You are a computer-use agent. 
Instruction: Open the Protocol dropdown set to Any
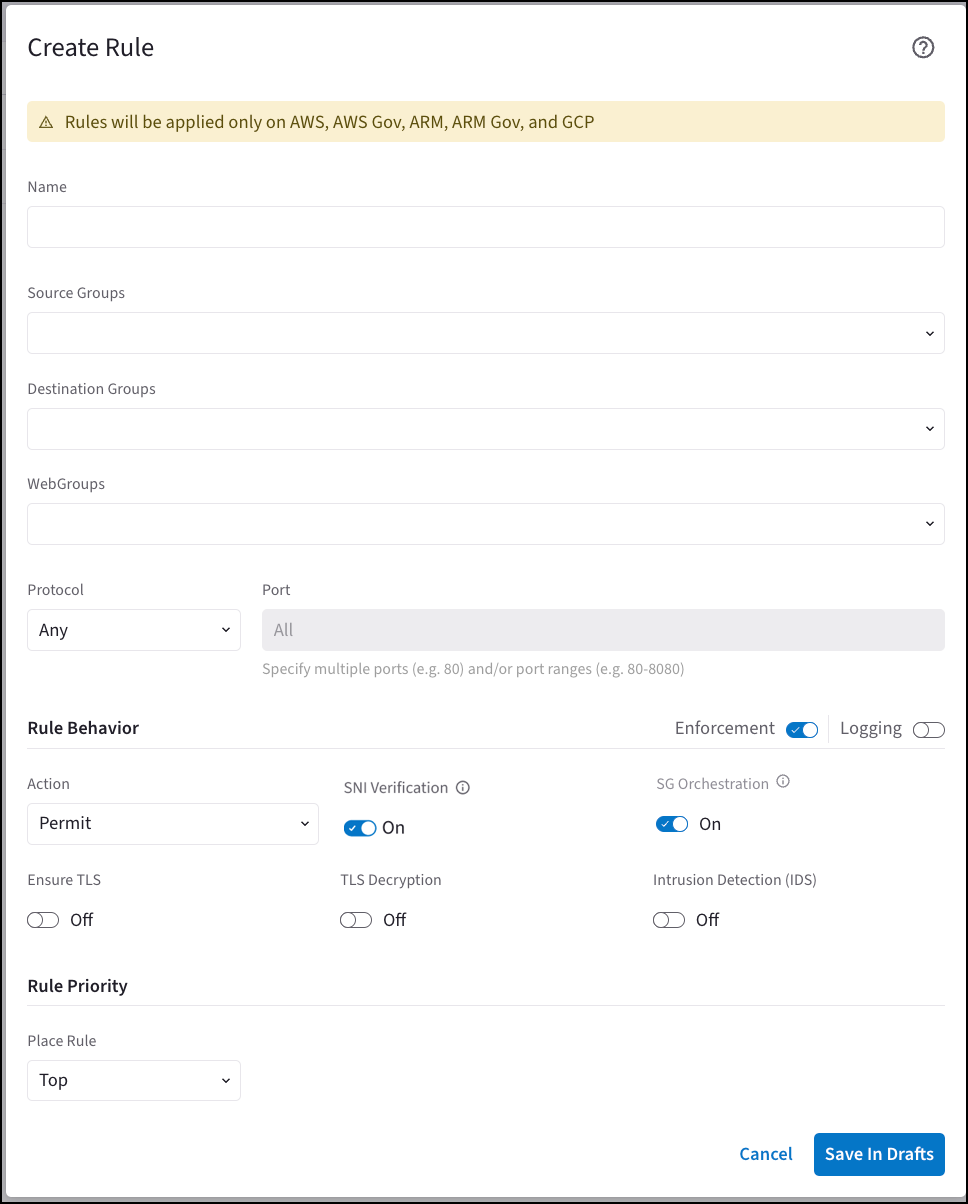click(x=134, y=630)
